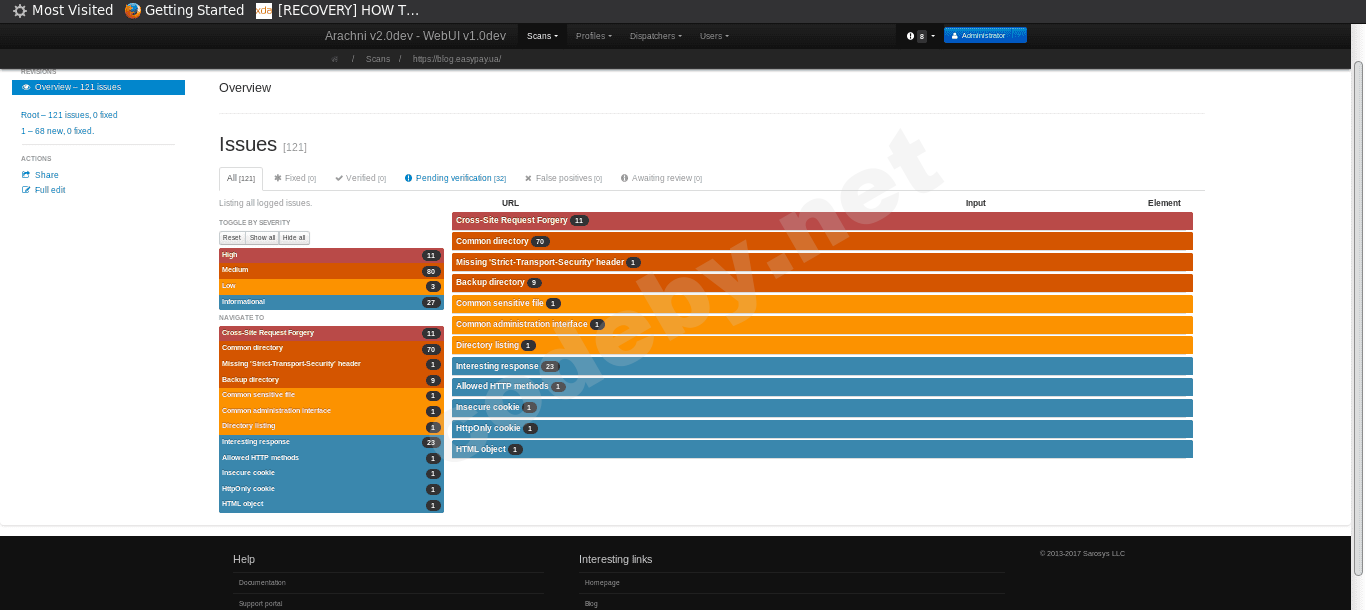This screenshot has width=1366, height=610.
Task: Navigate to Insecure cookie in sidebar list
Action: (331, 473)
